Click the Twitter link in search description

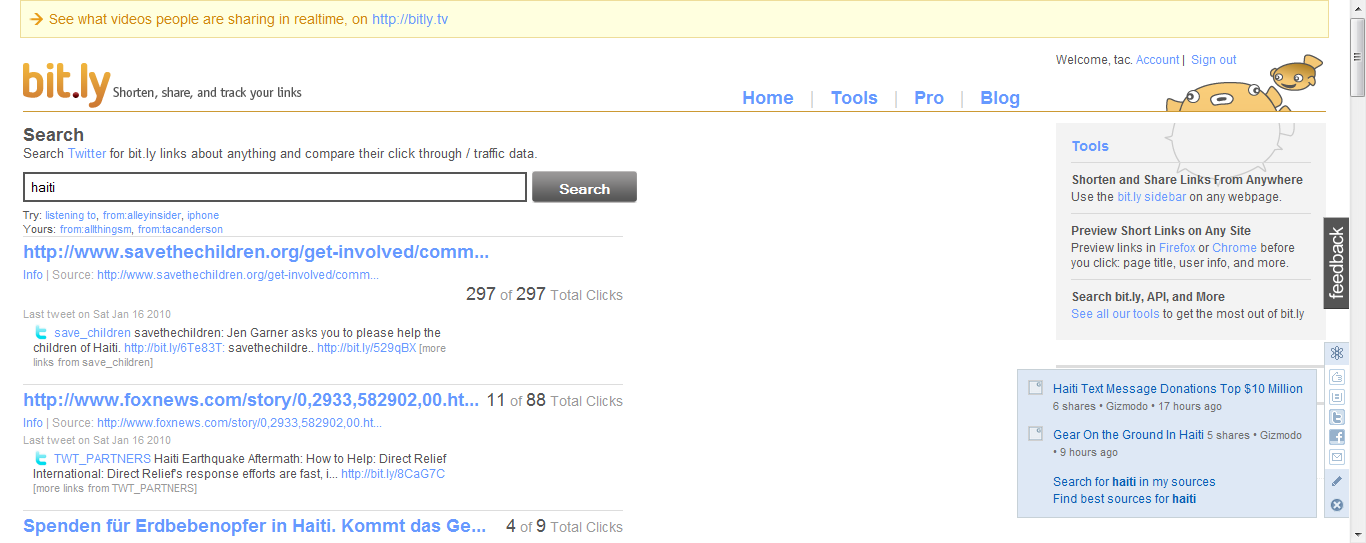coord(87,154)
